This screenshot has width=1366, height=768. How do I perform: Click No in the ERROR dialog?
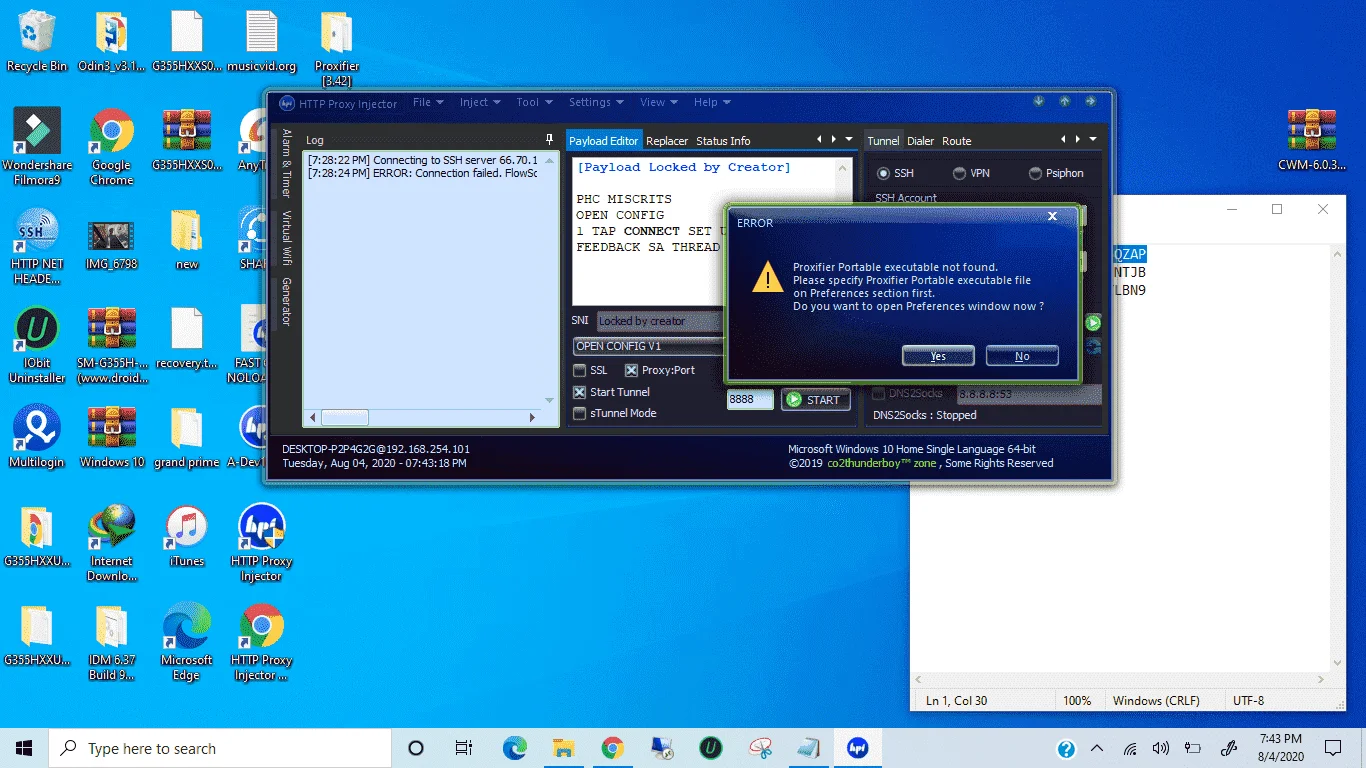pos(1022,356)
